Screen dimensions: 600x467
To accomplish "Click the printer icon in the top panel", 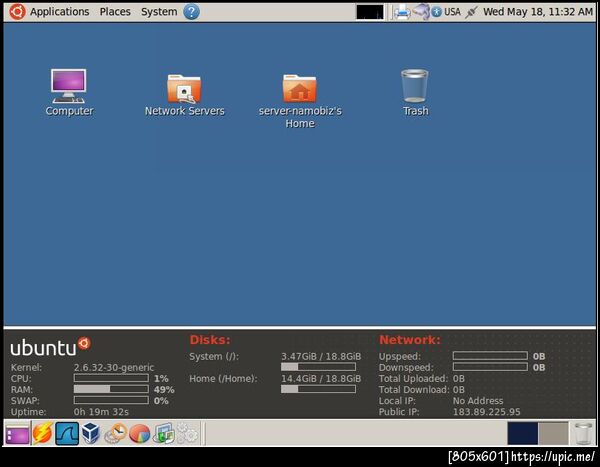I will point(402,12).
